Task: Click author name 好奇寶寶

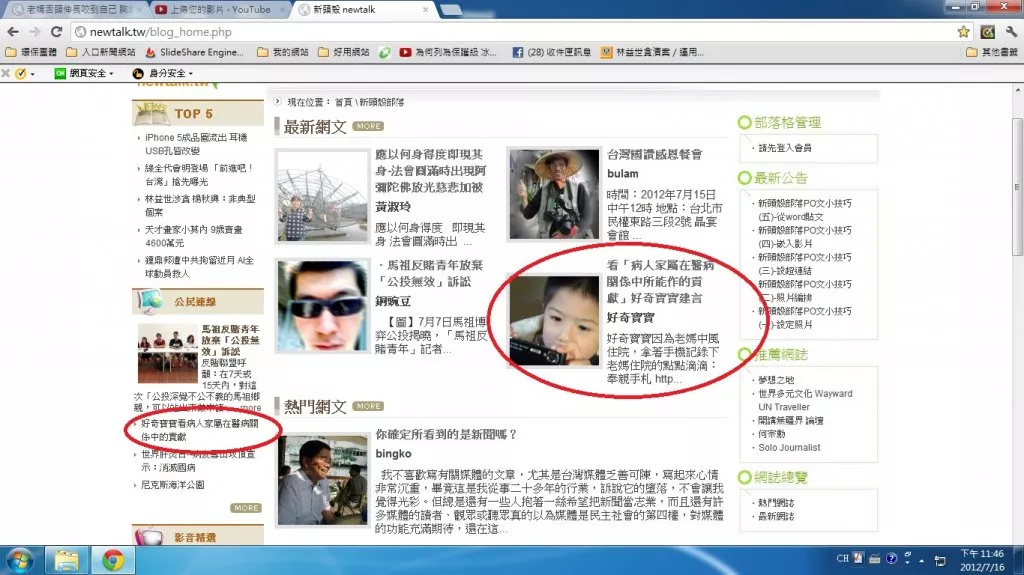Action: pos(630,318)
